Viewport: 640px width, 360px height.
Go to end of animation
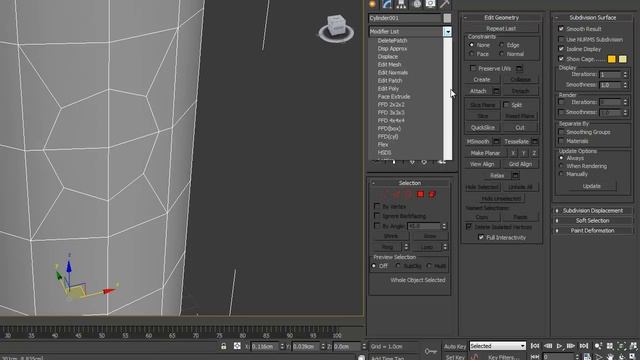pos(584,346)
